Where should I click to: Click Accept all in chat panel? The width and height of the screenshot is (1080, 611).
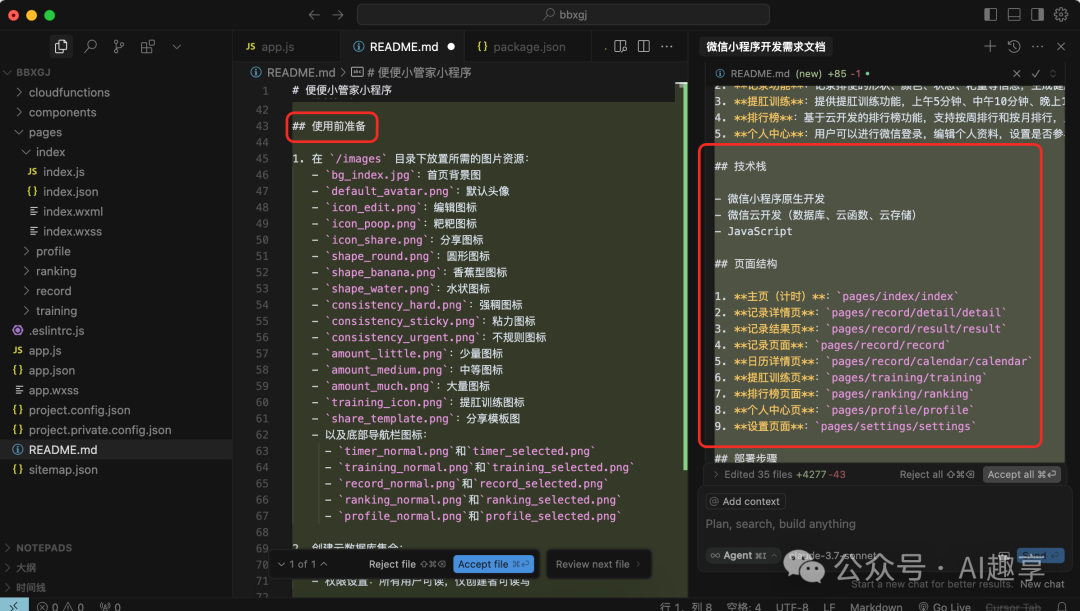(x=1021, y=475)
